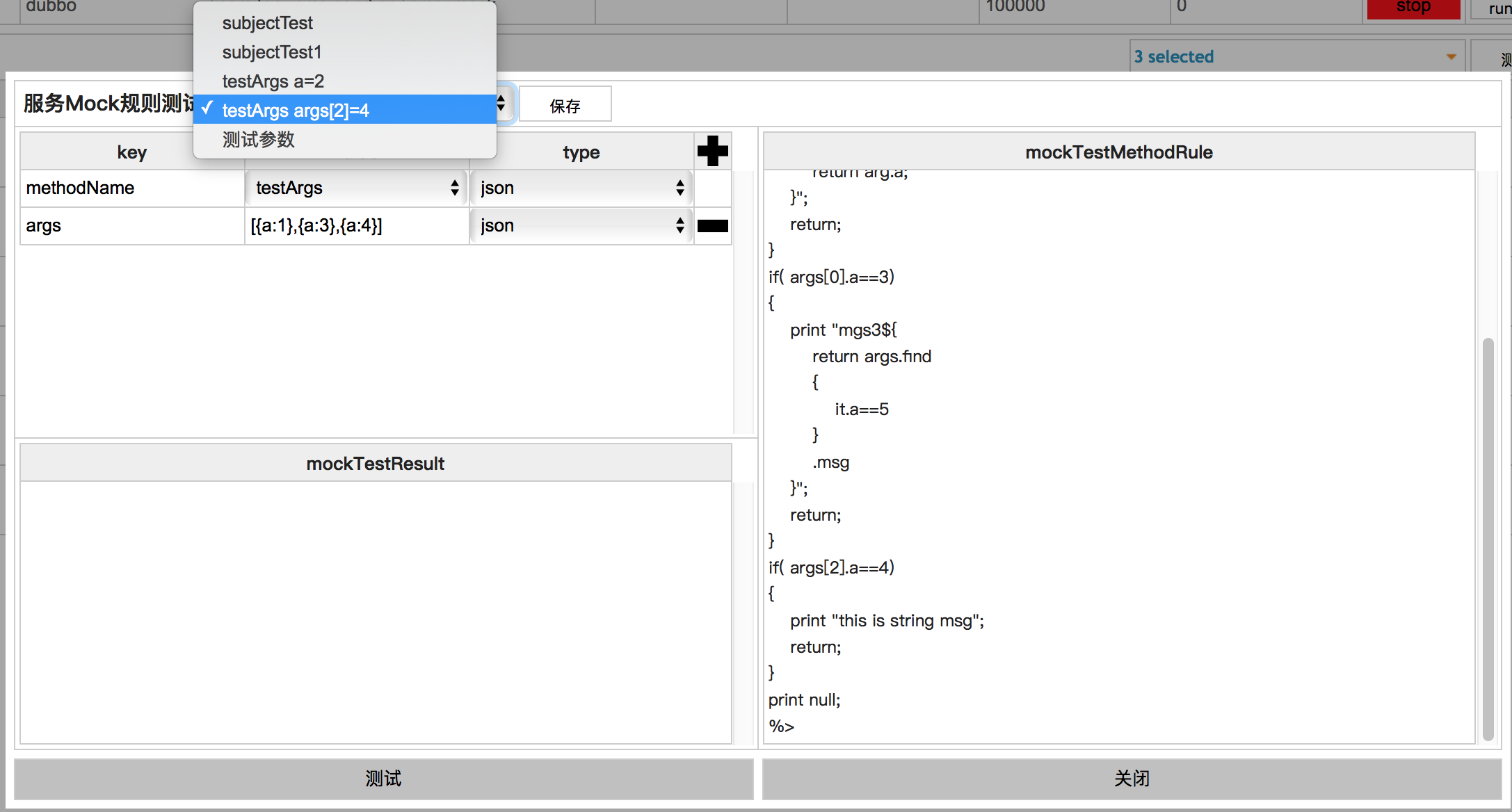Image resolution: width=1512 pixels, height=812 pixels.
Task: Click inside the mockTestResult output area
Action: pyautogui.click(x=376, y=612)
